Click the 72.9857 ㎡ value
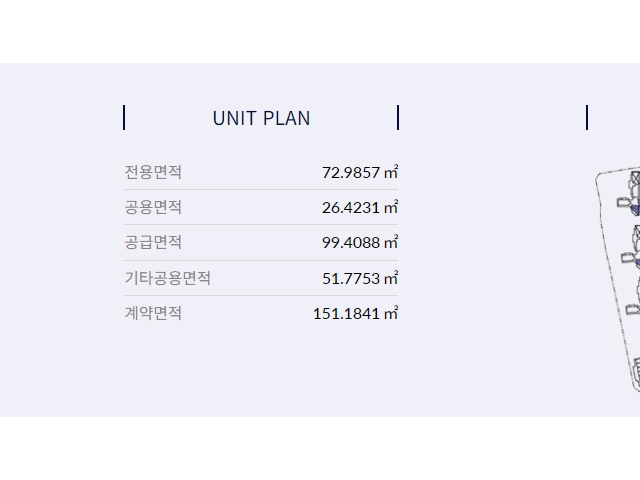 point(360,172)
